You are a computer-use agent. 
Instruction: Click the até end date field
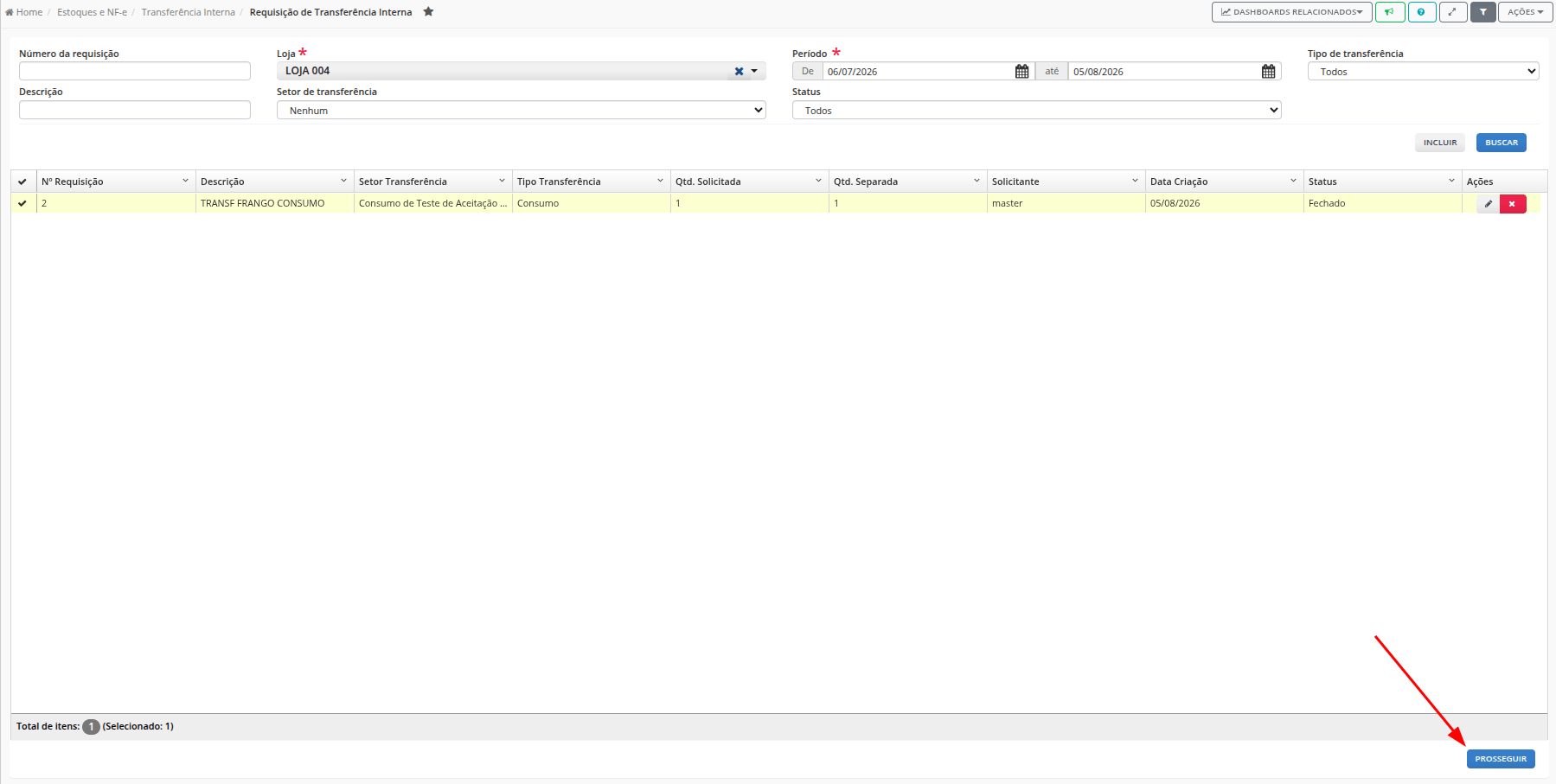click(x=1163, y=72)
